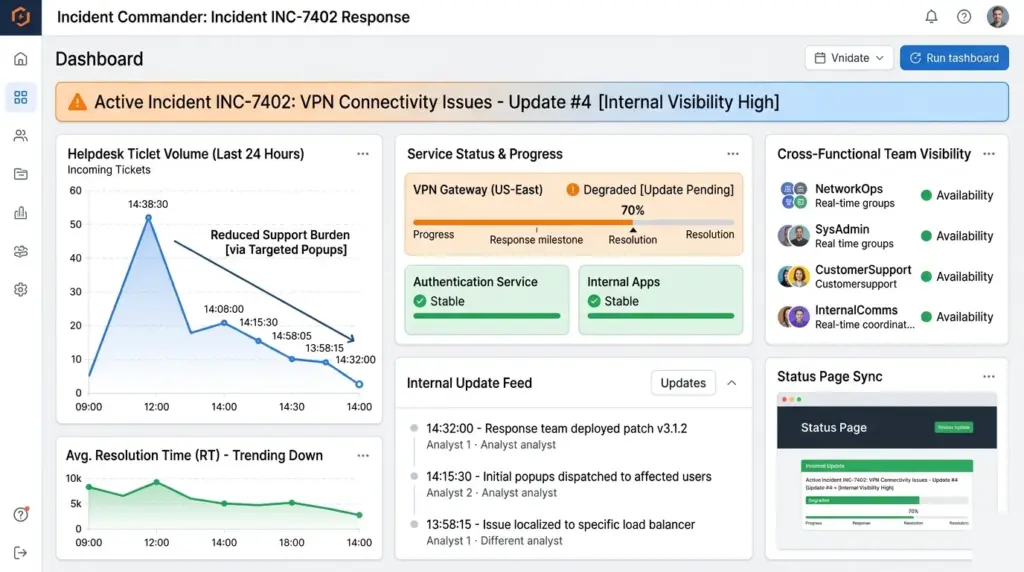Click the Run tashboard button
The image size is (1024, 572).
pos(953,58)
